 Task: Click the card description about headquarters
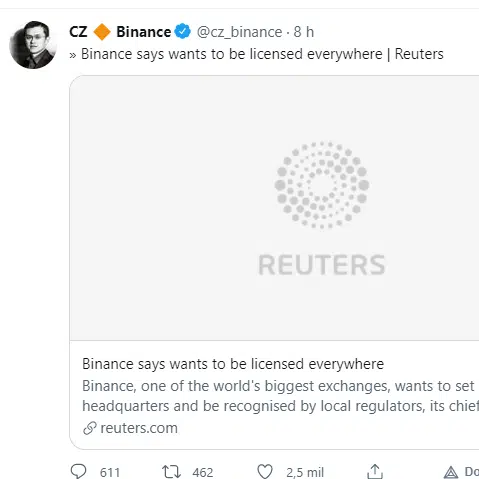pos(280,396)
